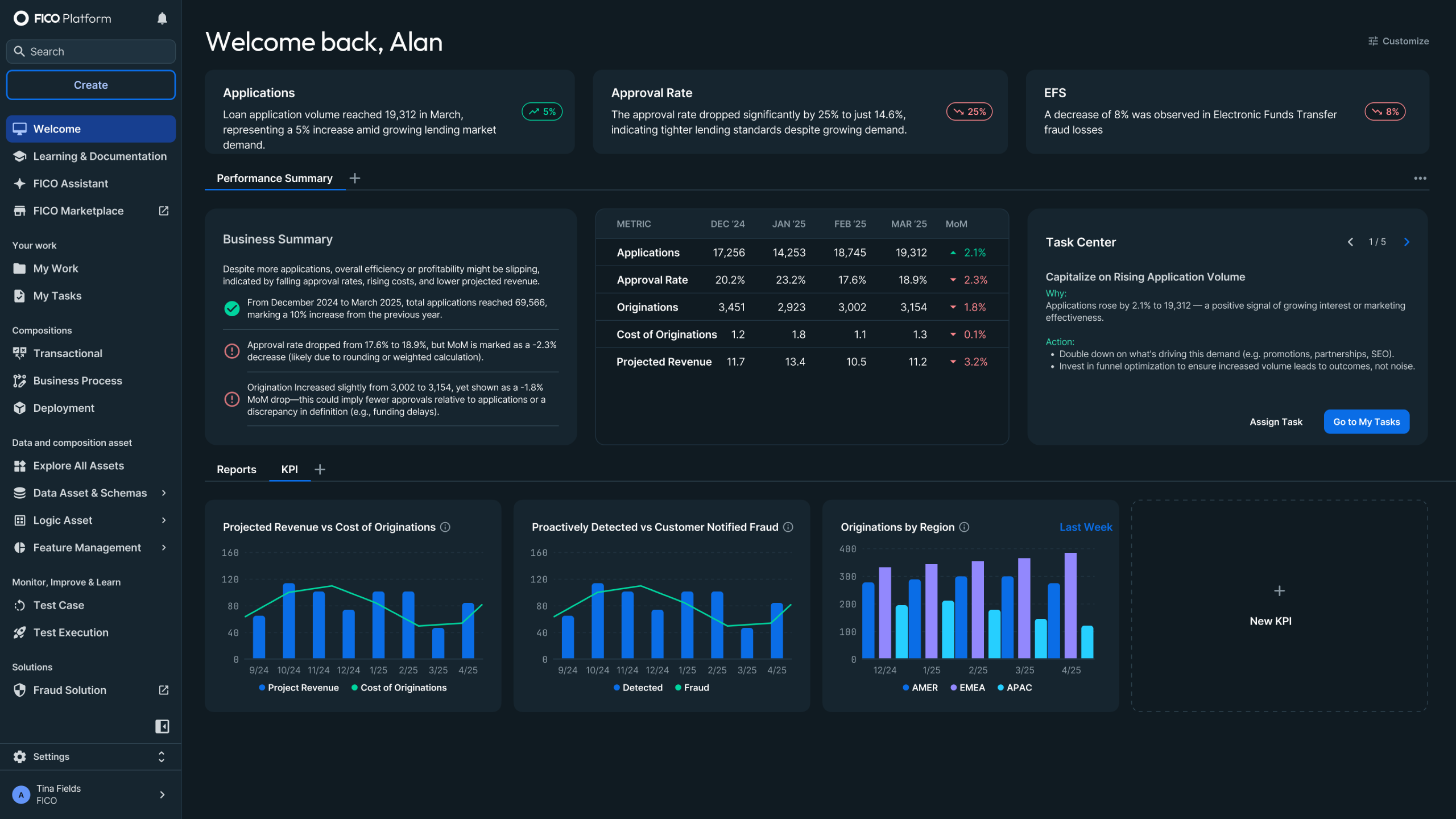This screenshot has height=819, width=1456.
Task: Expand the Logic Asset chevron
Action: click(164, 520)
